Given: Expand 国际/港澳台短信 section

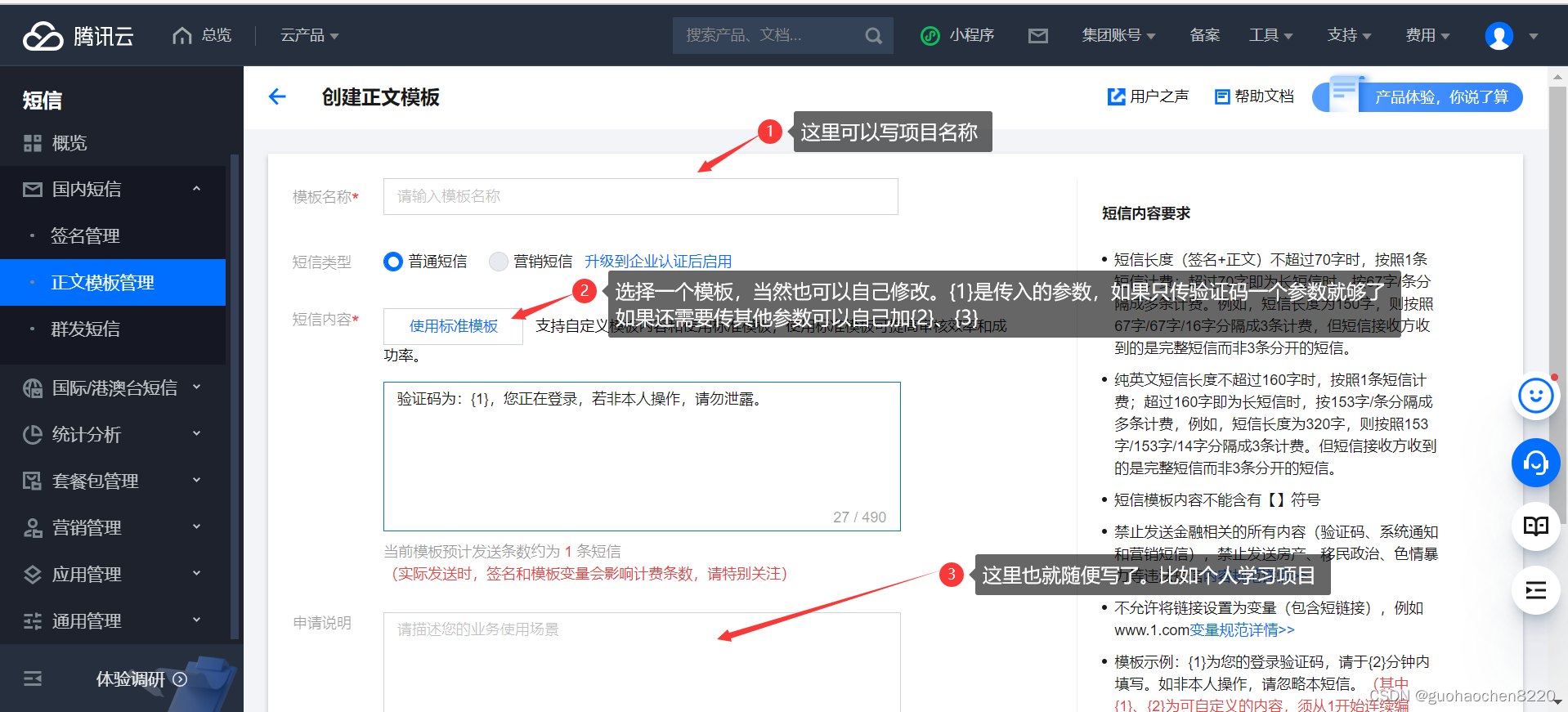Looking at the screenshot, I should (113, 387).
